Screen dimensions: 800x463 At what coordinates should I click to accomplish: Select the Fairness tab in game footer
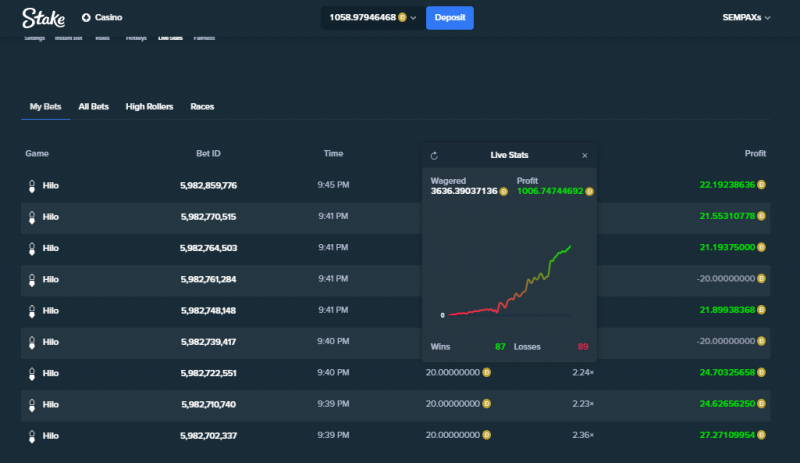(x=204, y=38)
